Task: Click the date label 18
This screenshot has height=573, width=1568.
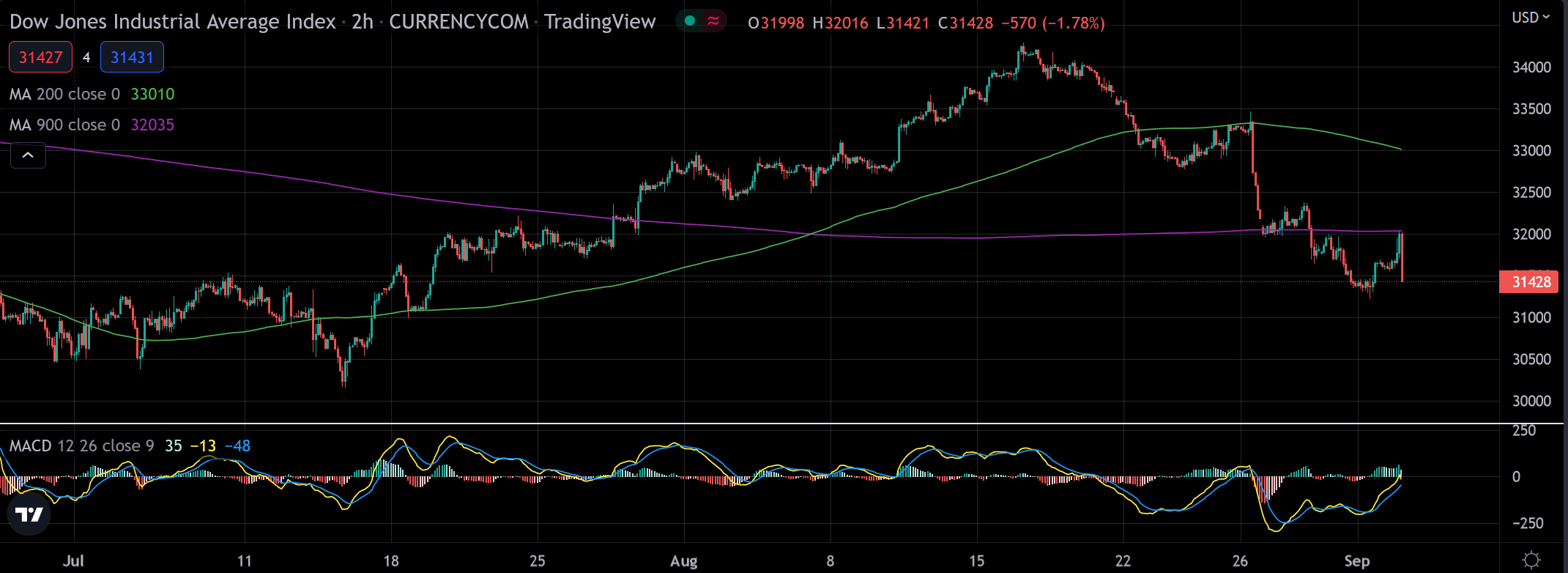Action: pyautogui.click(x=391, y=561)
